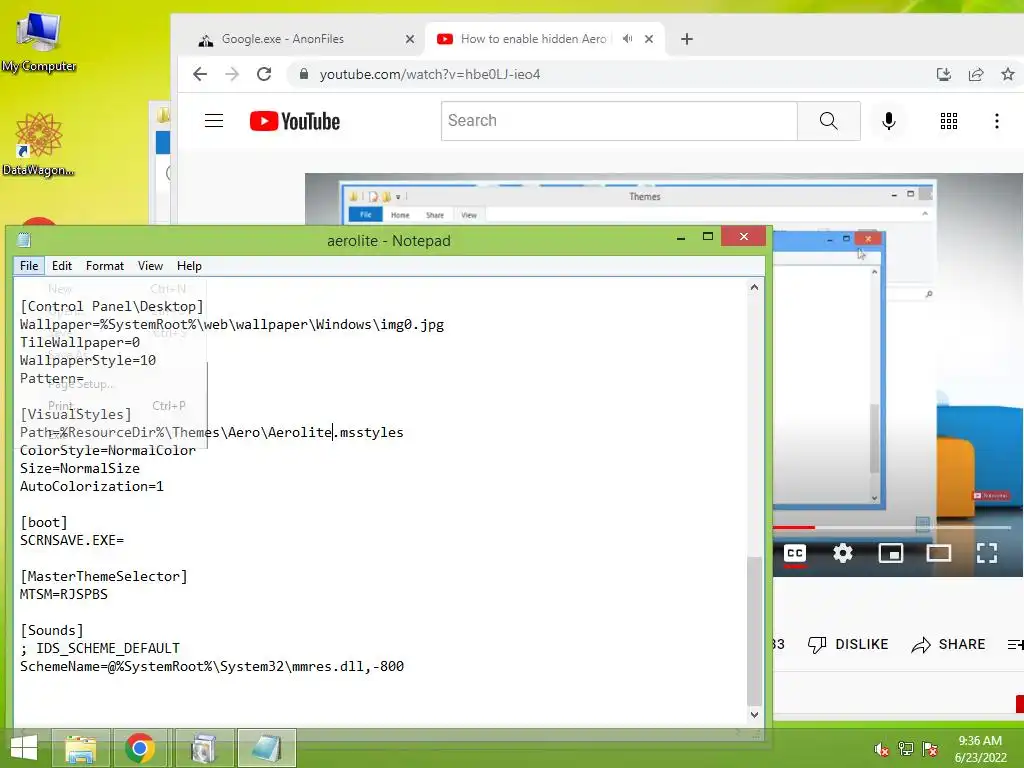
Task: Close the YouTube browser tab
Action: (x=648, y=39)
